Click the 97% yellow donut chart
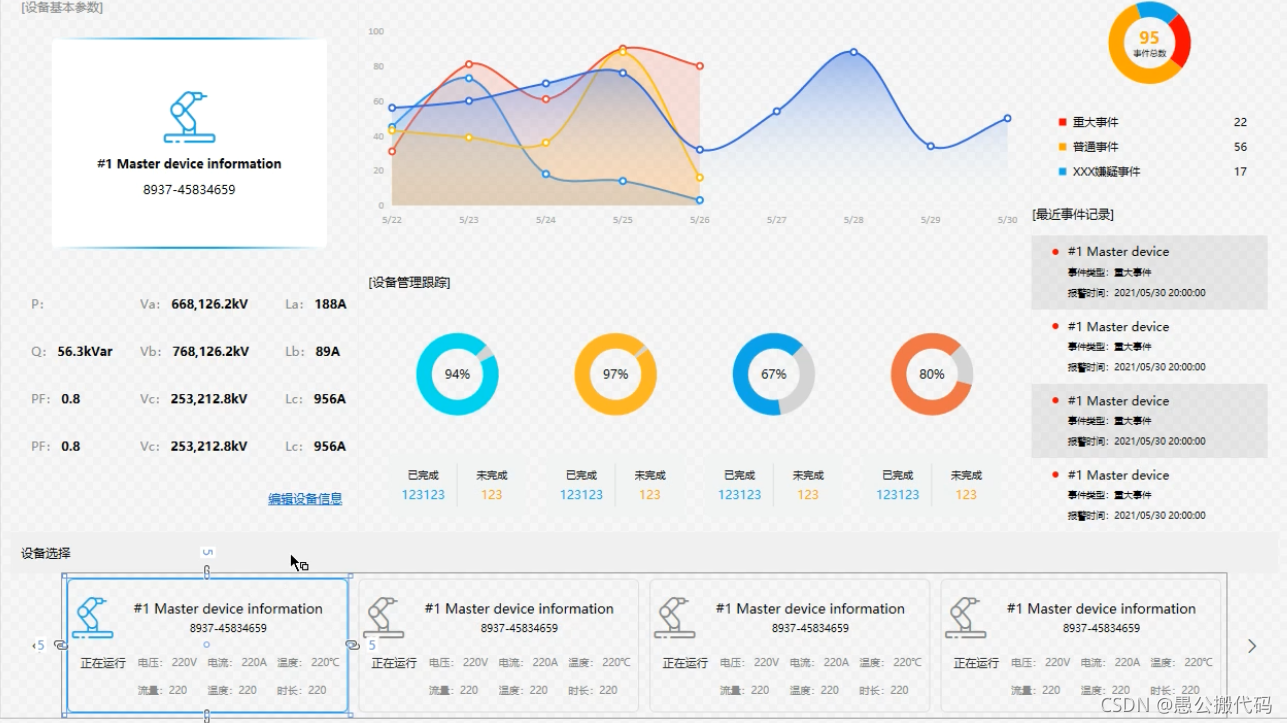 (x=615, y=374)
